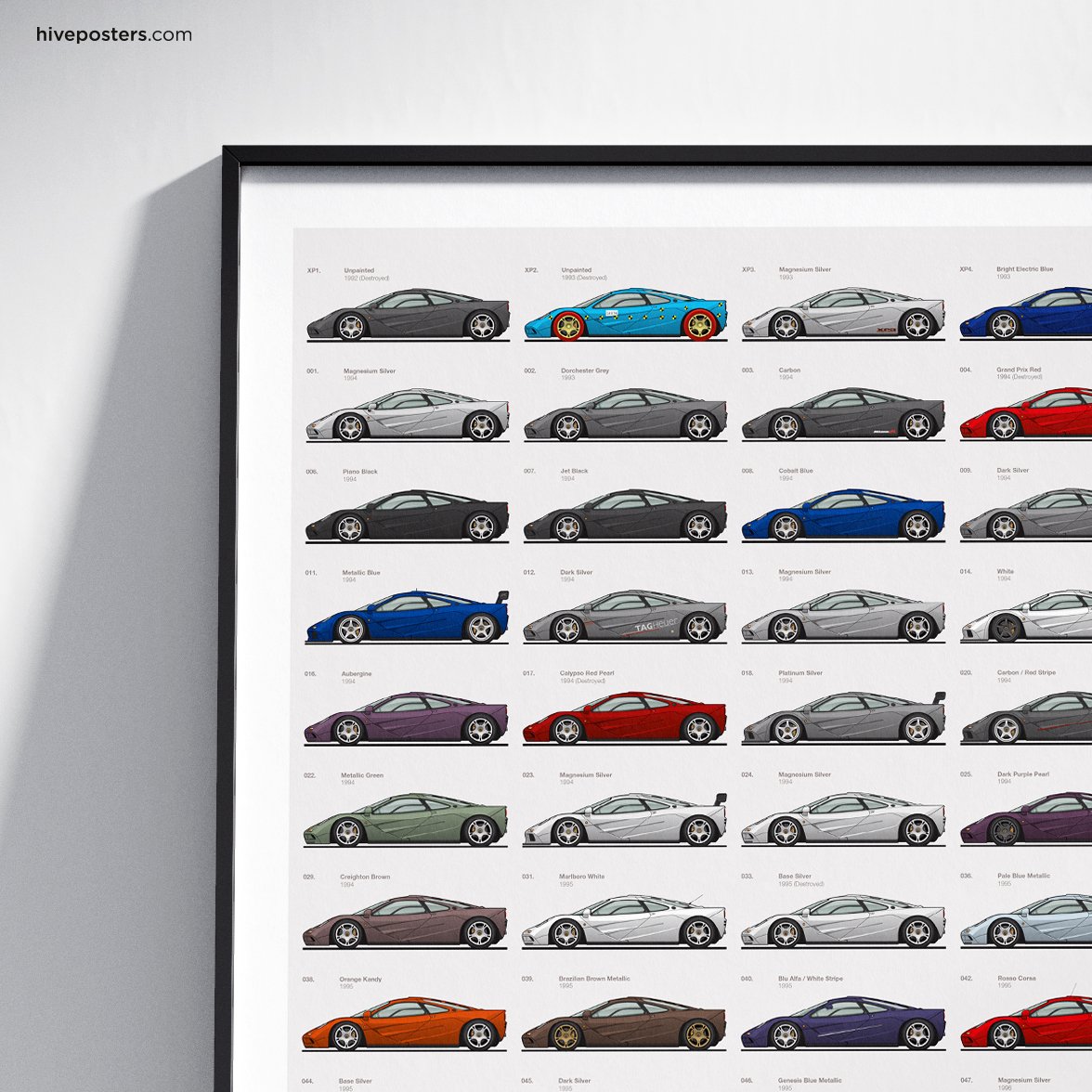Click the 'Metallic Green' label for car 022

click(362, 775)
